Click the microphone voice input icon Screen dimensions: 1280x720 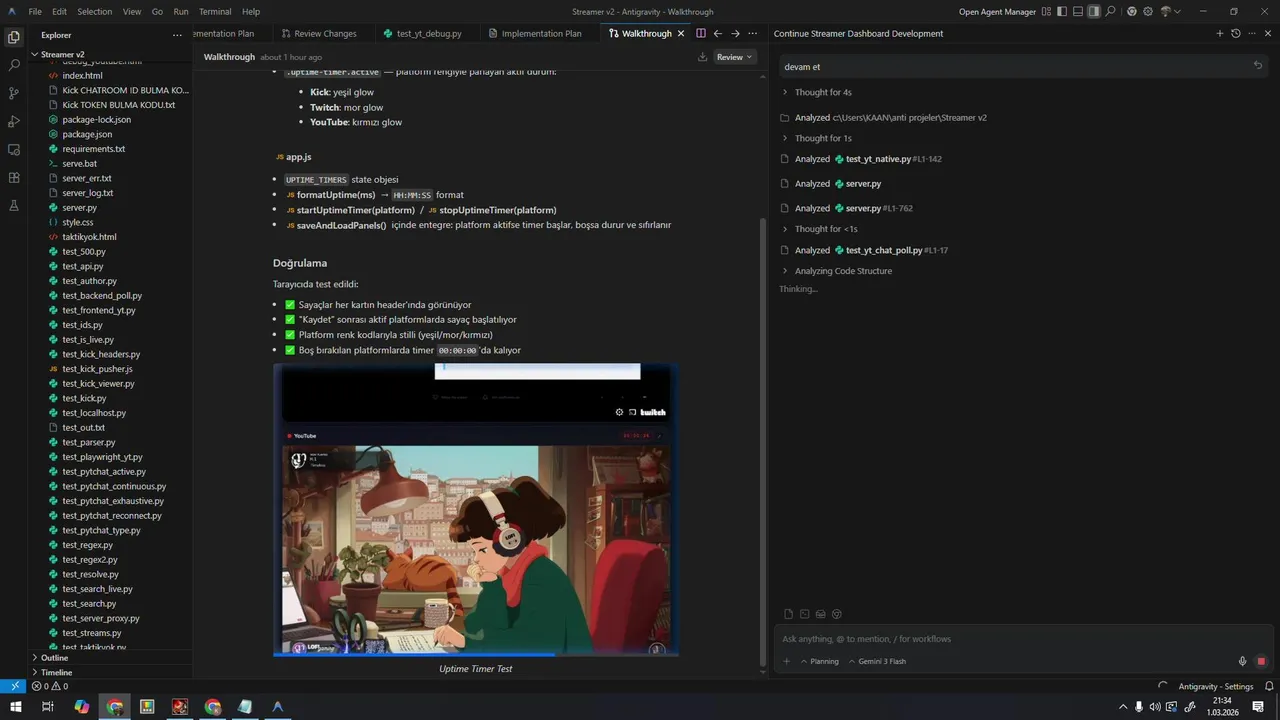click(1242, 661)
